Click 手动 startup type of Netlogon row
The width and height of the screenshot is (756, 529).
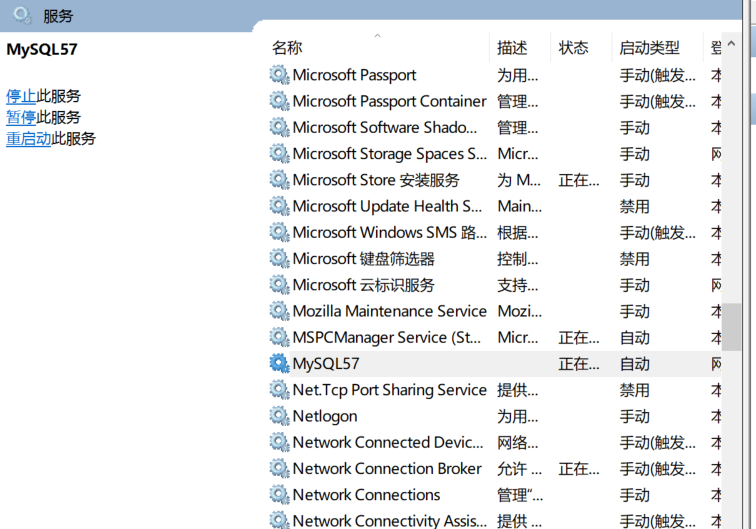click(634, 416)
